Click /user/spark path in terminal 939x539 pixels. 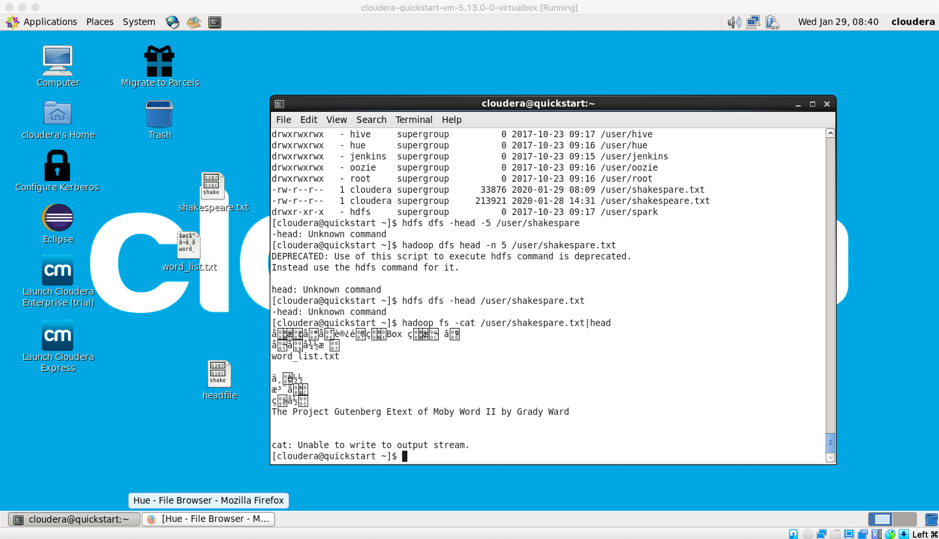629,212
